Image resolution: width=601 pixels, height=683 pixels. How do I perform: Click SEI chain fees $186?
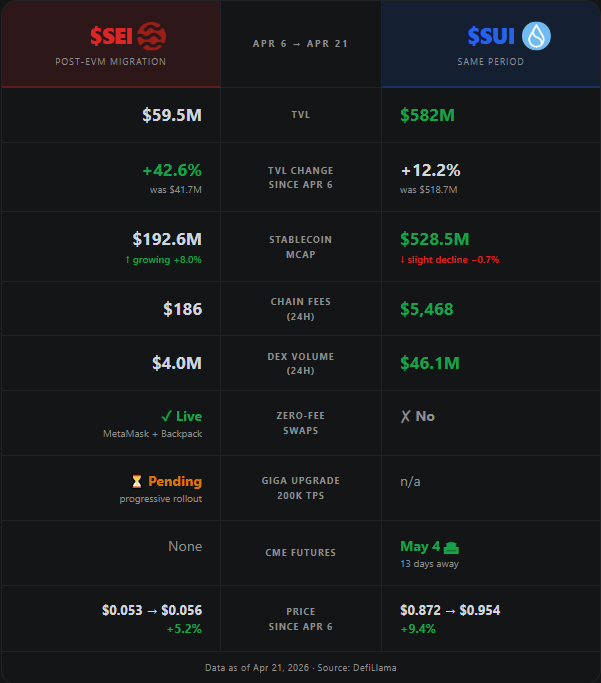182,309
